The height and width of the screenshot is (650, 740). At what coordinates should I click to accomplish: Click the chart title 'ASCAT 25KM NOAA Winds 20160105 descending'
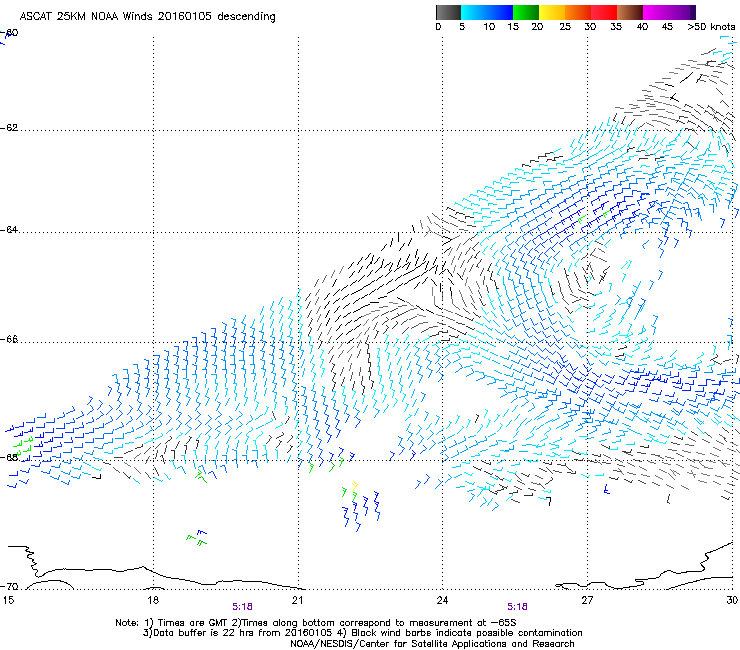pos(147,16)
